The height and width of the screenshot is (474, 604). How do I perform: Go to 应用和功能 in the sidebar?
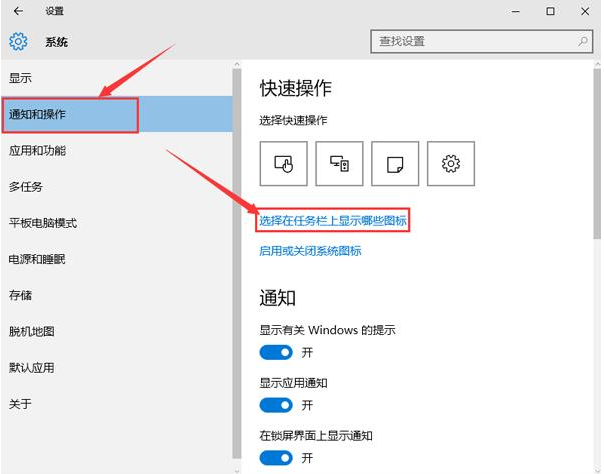click(x=37, y=151)
